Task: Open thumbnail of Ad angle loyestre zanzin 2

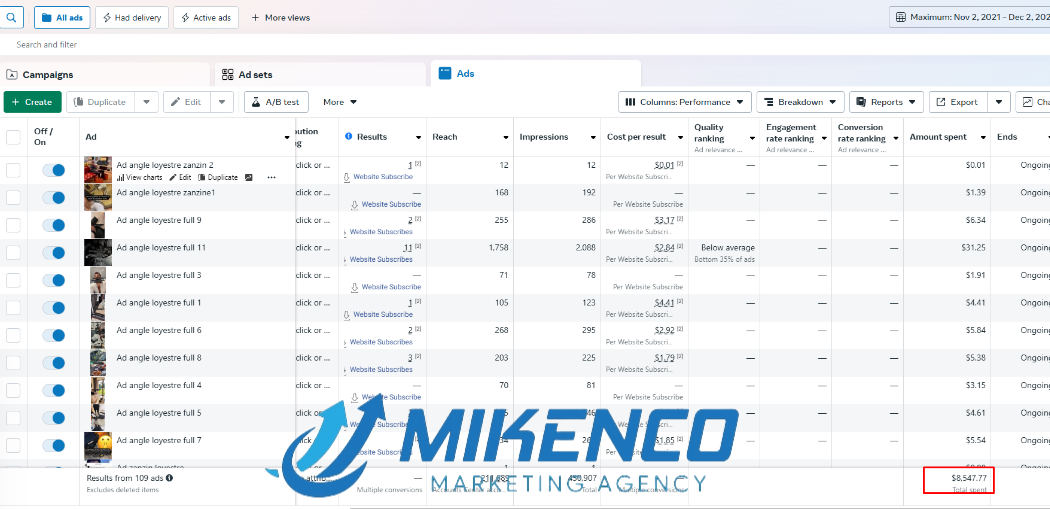Action: pos(97,170)
